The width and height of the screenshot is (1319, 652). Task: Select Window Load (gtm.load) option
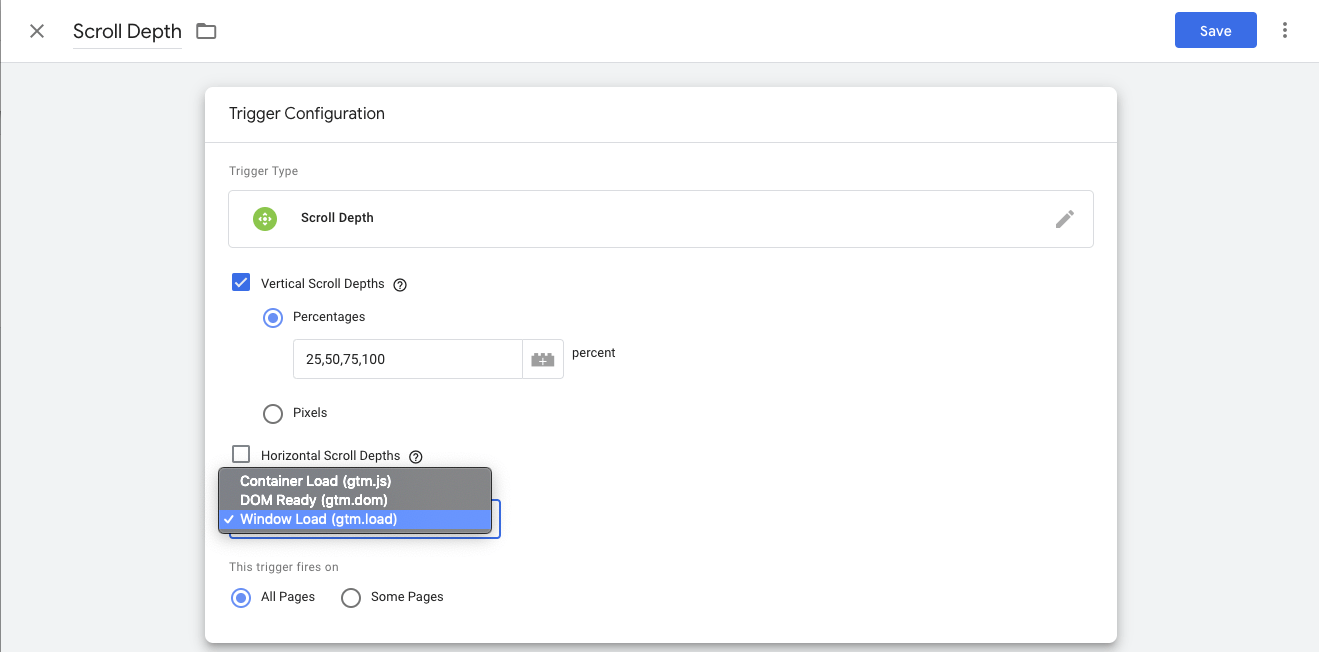tap(318, 519)
